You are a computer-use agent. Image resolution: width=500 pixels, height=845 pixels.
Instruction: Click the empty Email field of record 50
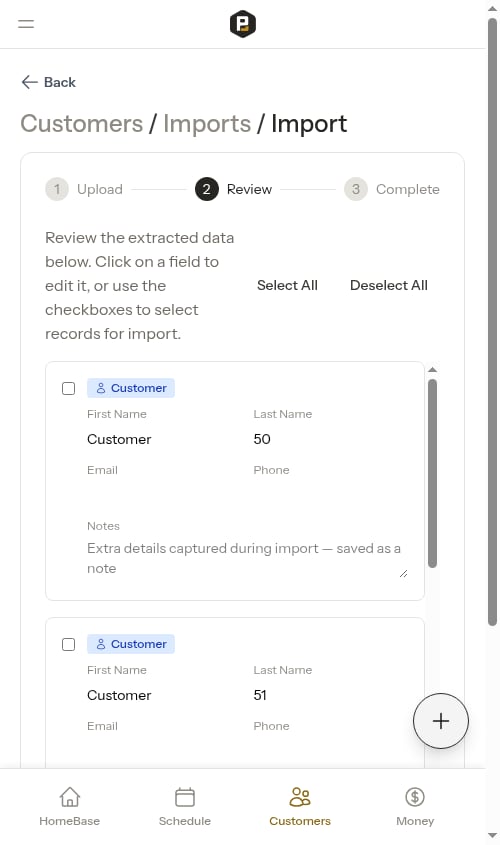(164, 495)
